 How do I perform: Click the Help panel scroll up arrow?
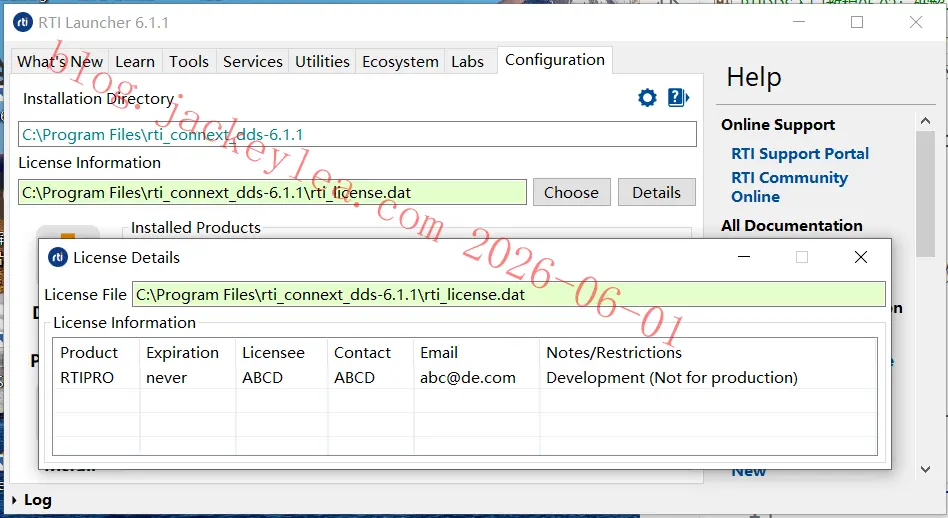click(925, 121)
